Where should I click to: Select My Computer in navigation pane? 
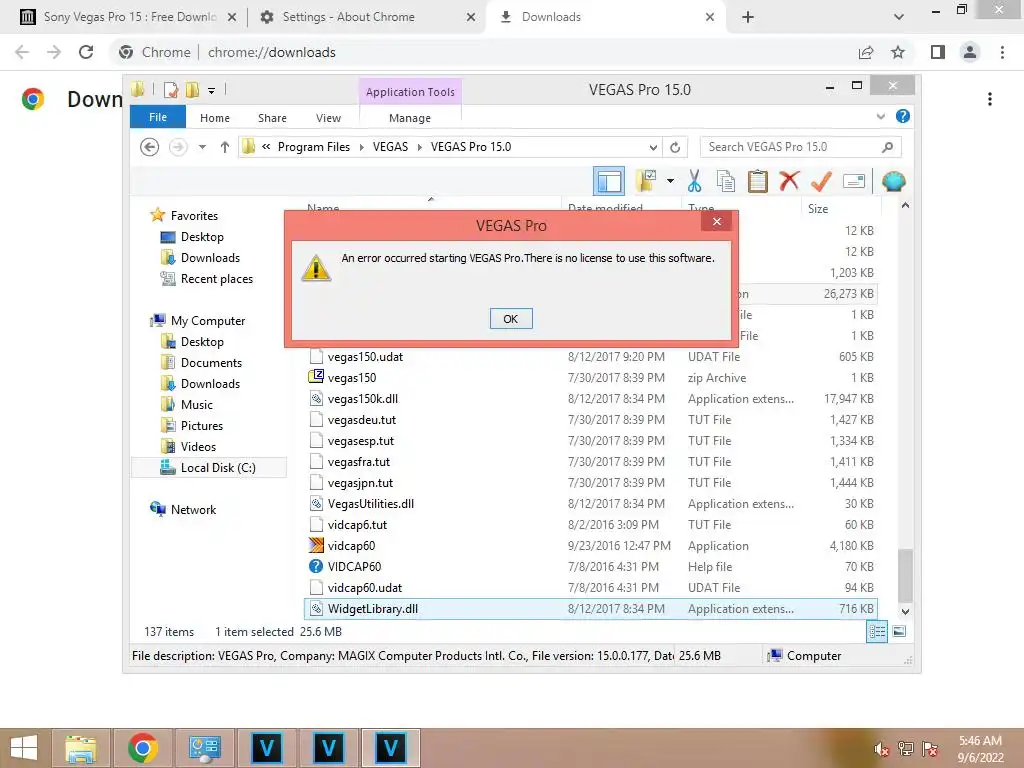coord(208,321)
